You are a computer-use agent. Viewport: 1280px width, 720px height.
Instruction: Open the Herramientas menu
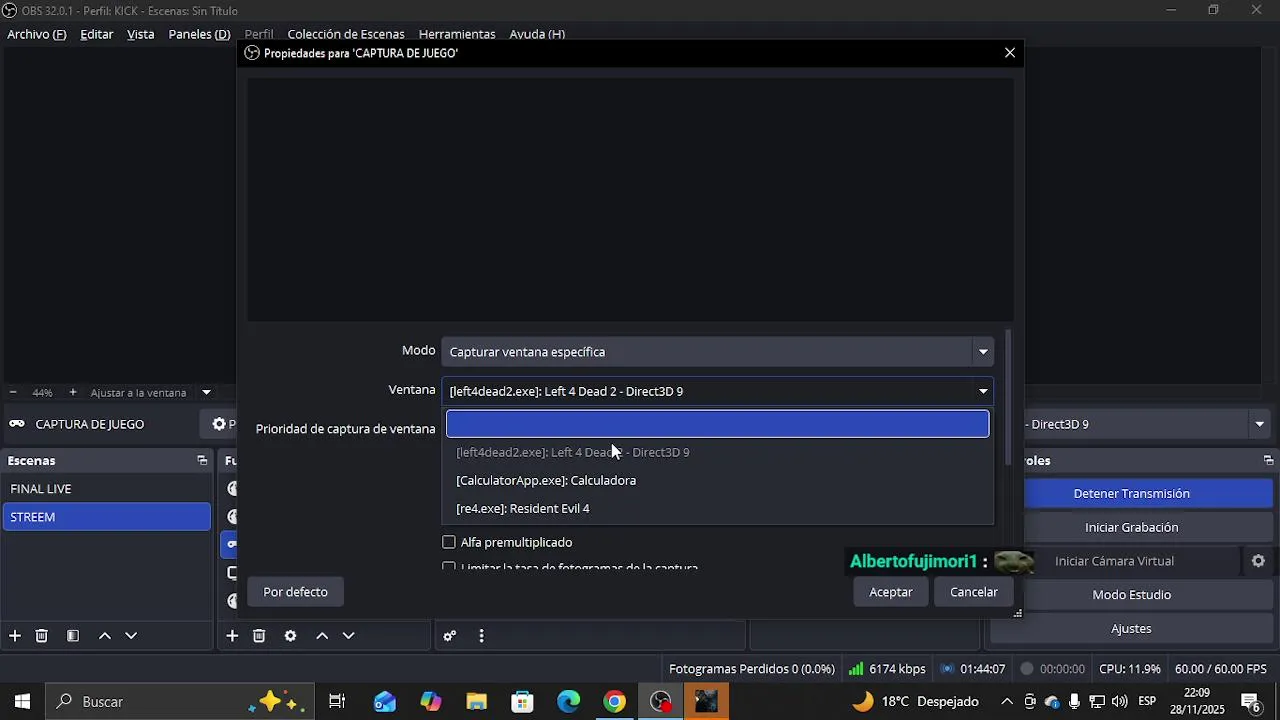(x=457, y=34)
